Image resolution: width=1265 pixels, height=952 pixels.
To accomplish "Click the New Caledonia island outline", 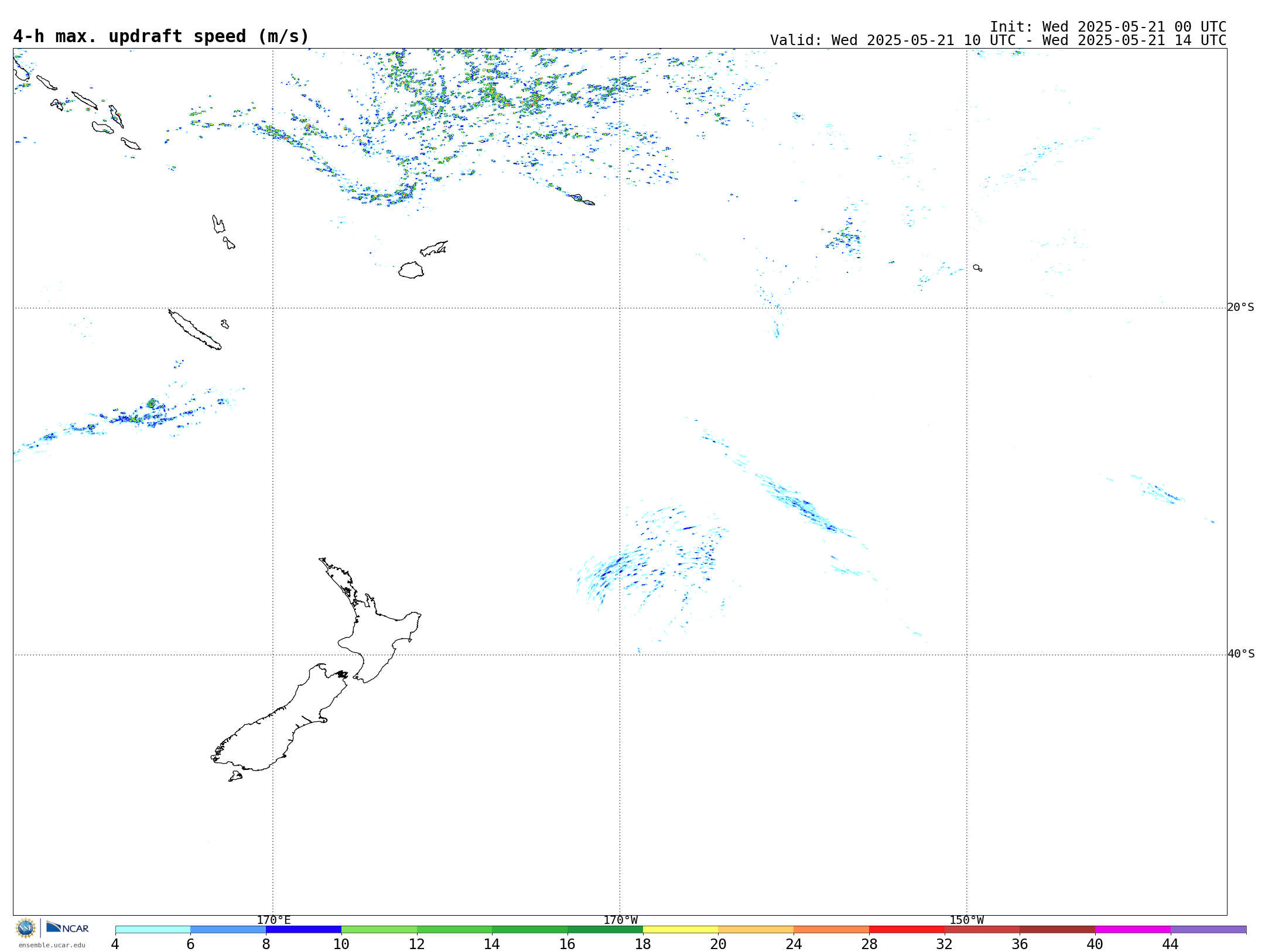I will 195,330.
